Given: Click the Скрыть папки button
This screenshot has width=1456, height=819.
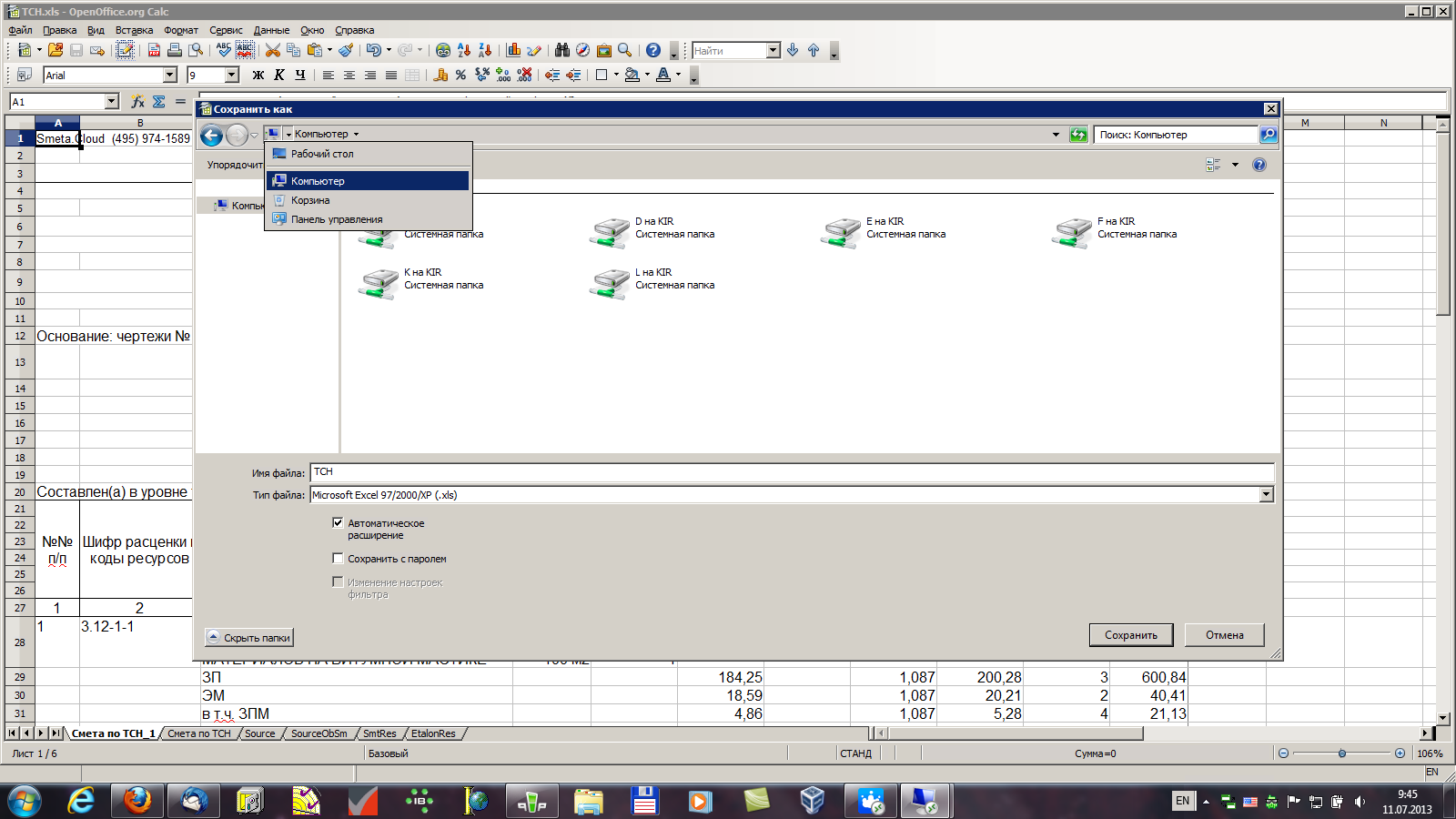Looking at the screenshot, I should (249, 638).
